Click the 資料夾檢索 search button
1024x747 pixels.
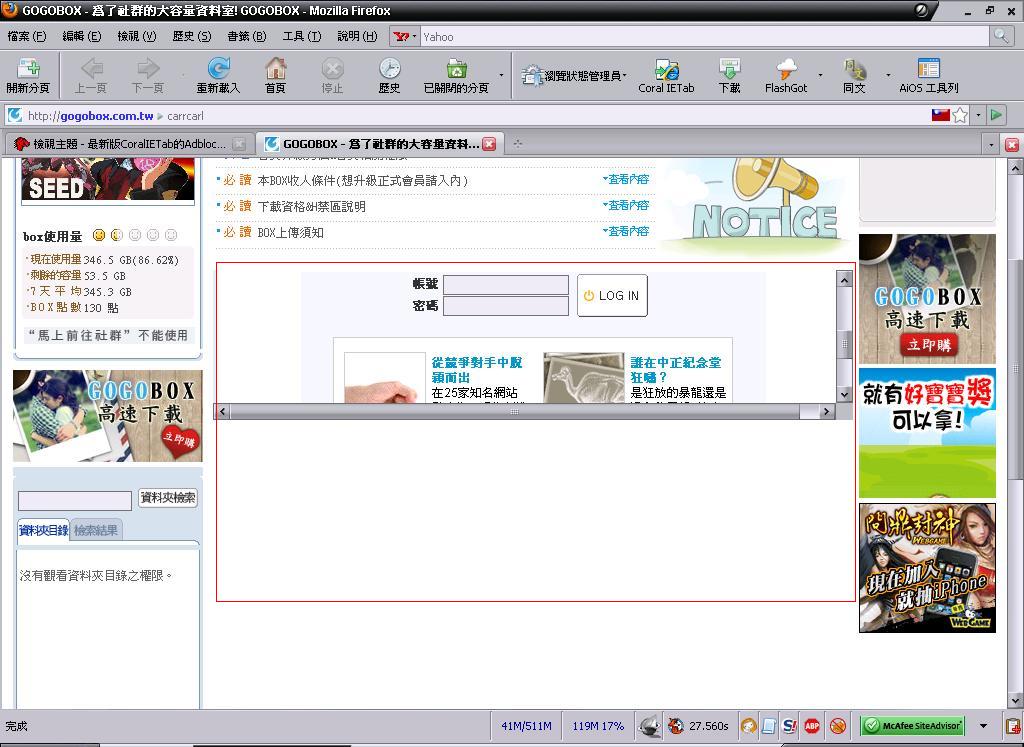click(167, 498)
